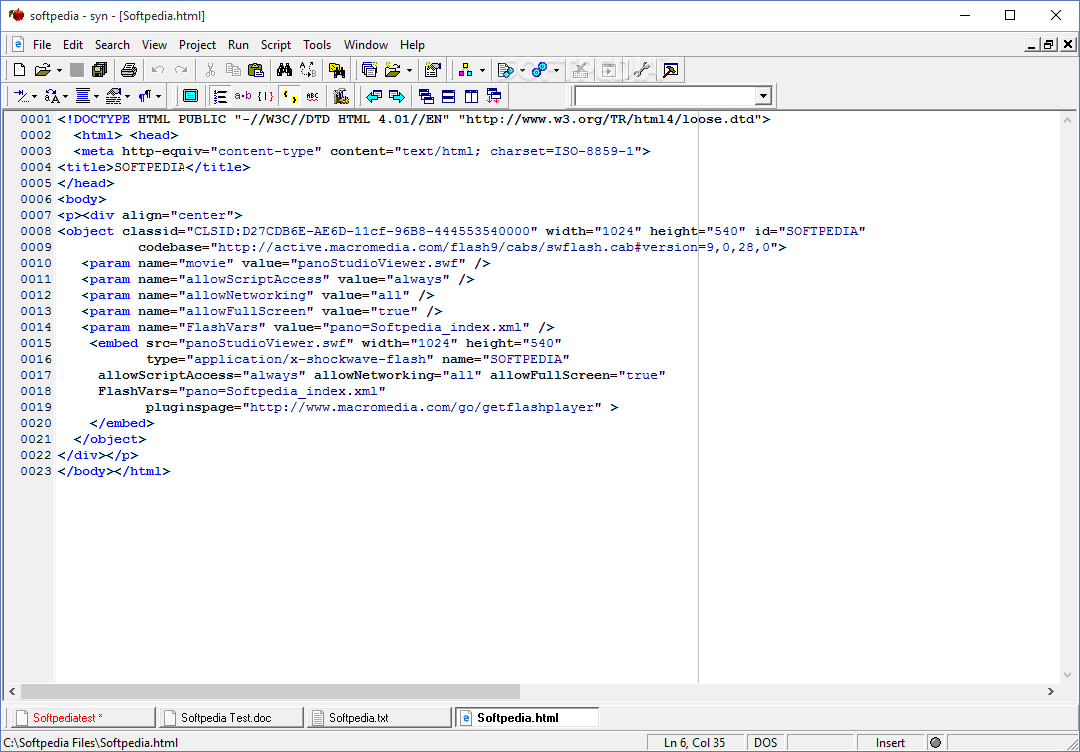This screenshot has width=1080, height=752.
Task: Click the open file folder icon
Action: [43, 70]
